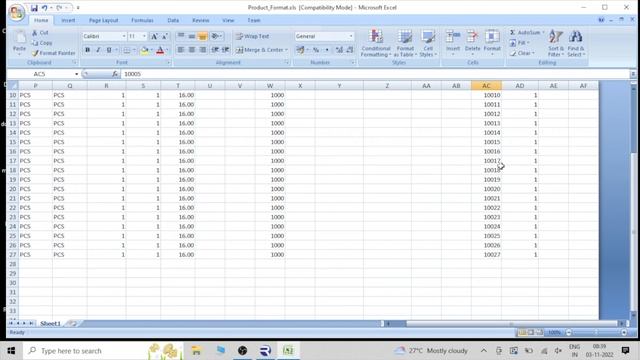The height and width of the screenshot is (360, 640).
Task: Decrease decimal places
Action: click(x=349, y=50)
